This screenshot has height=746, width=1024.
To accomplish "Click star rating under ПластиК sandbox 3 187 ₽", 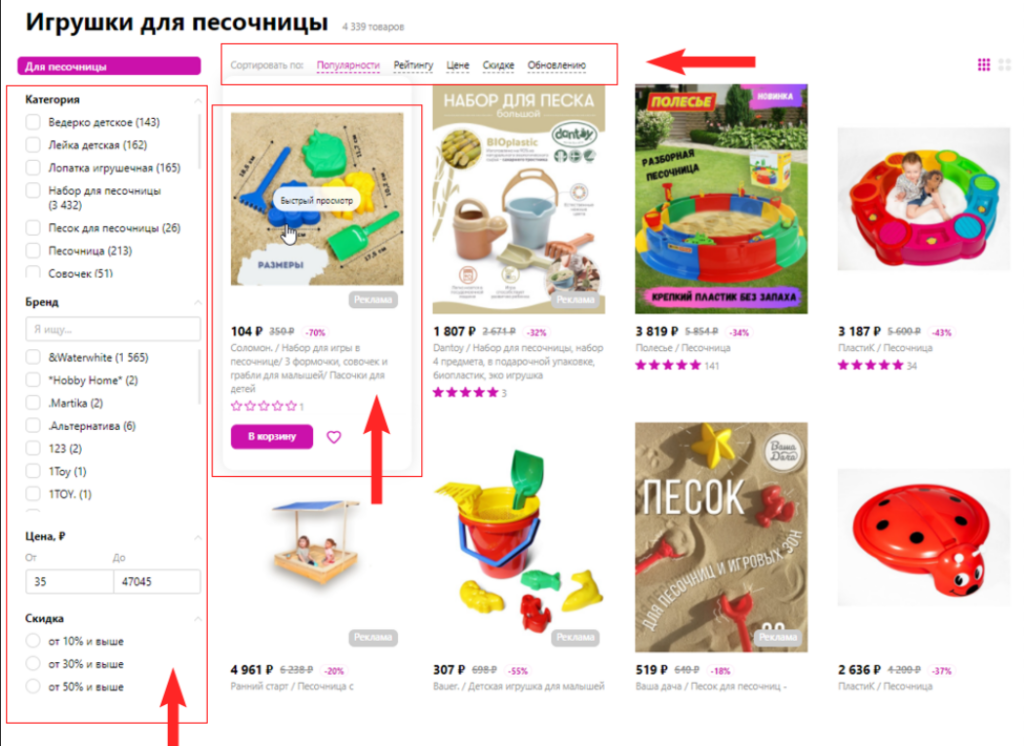I will click(870, 365).
